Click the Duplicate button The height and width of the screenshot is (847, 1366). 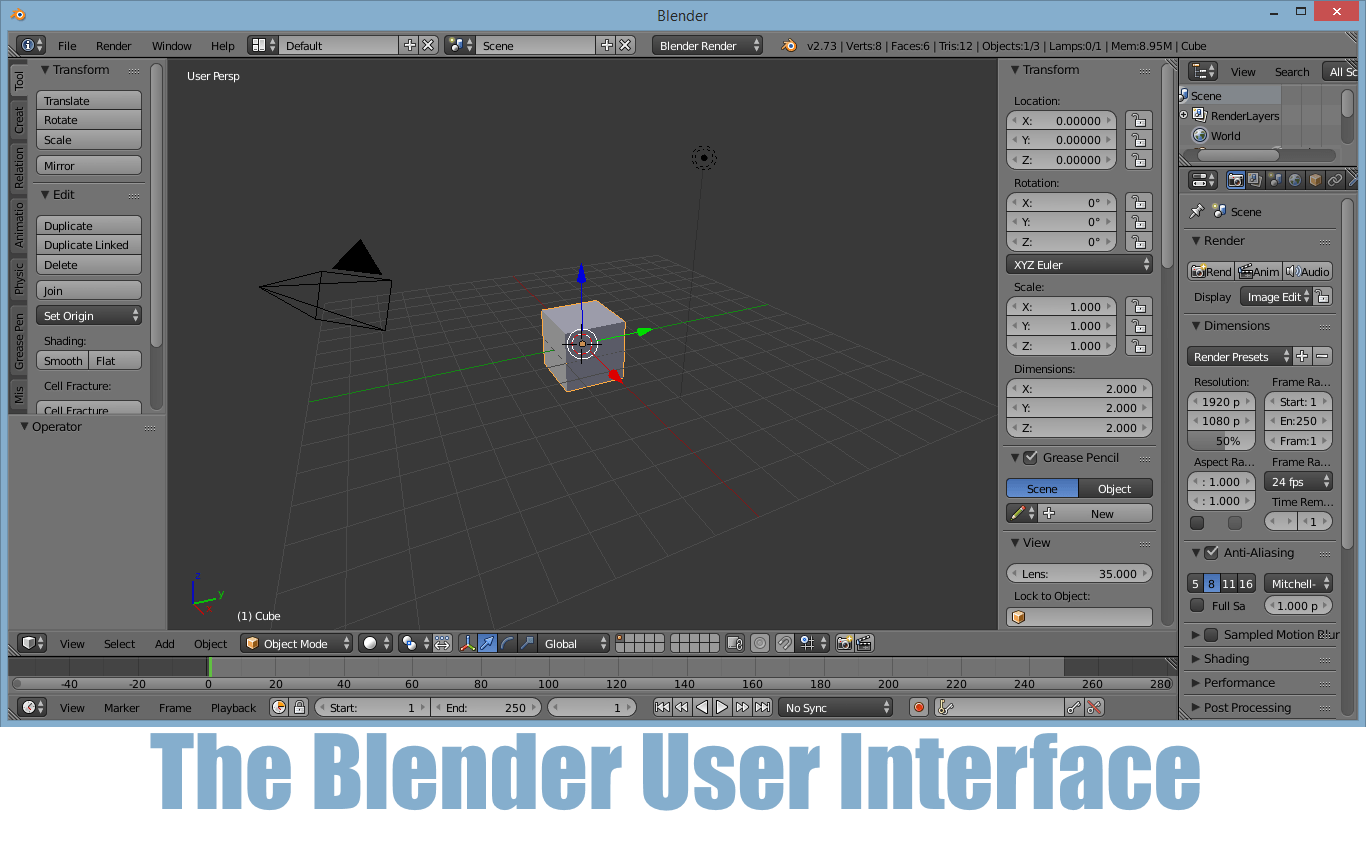[x=88, y=225]
